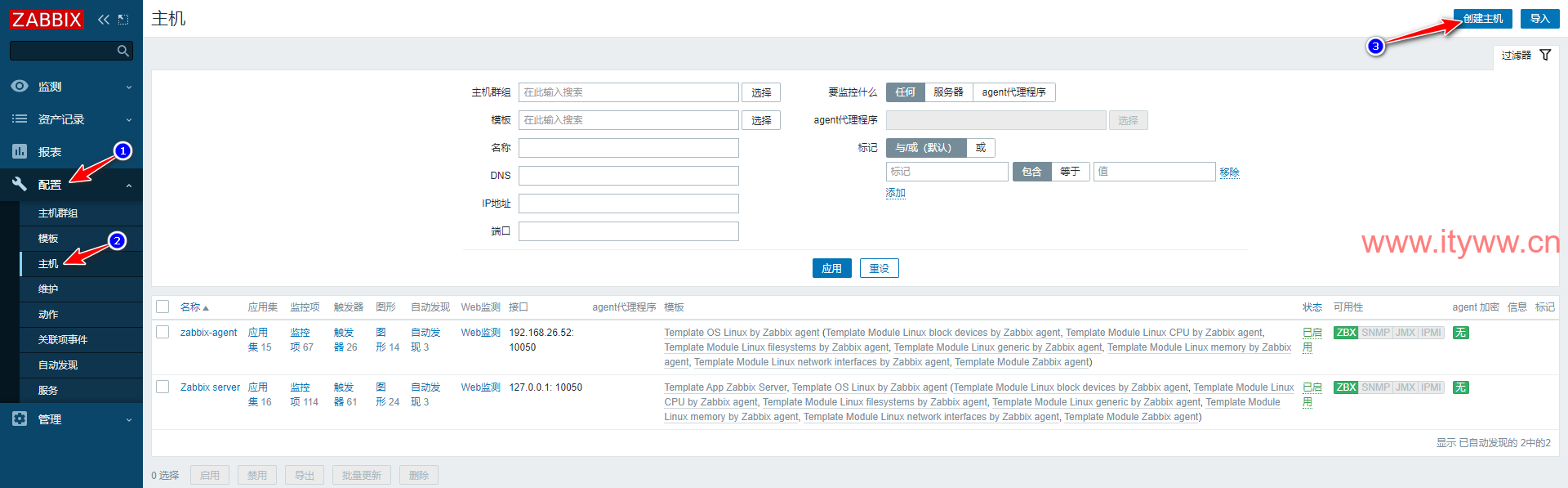Click into the 端口 filter field
Screen dimensions: 1568x488
tap(629, 231)
